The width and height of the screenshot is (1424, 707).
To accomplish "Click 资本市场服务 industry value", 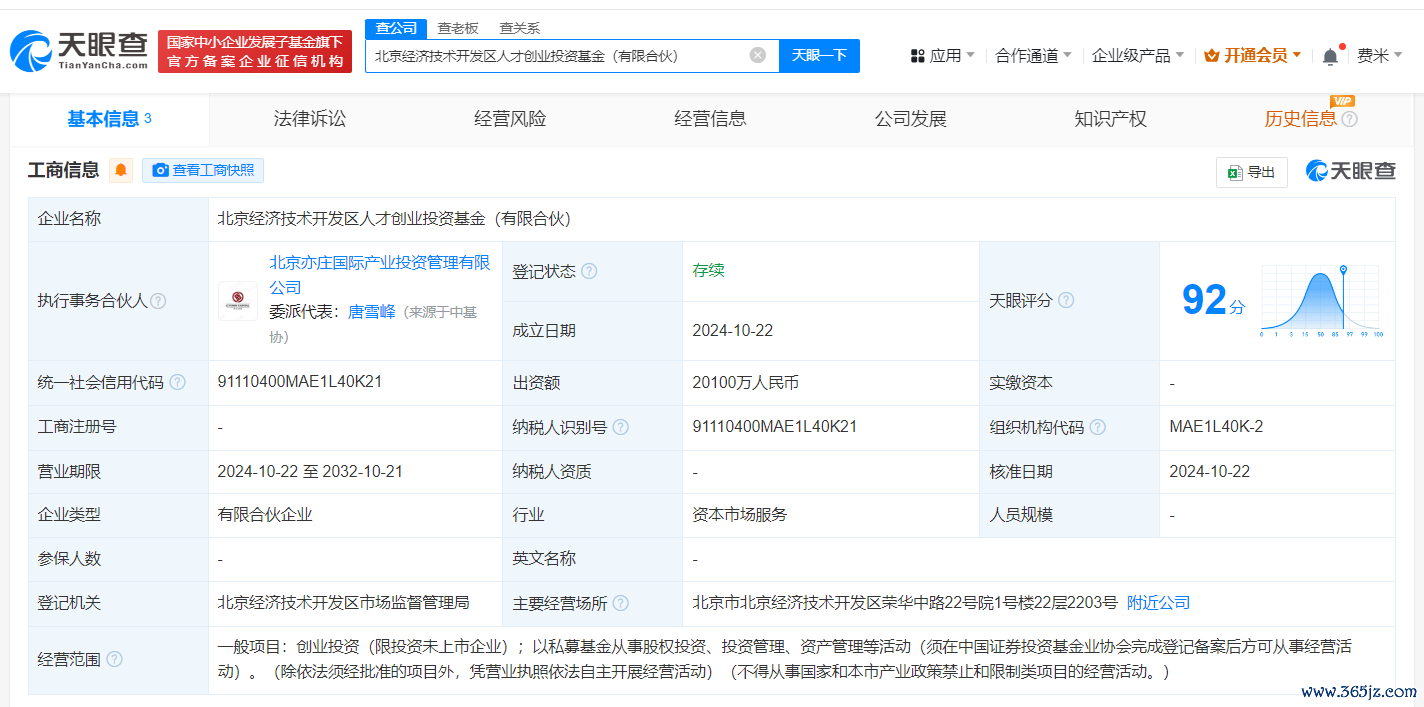I will click(739, 515).
